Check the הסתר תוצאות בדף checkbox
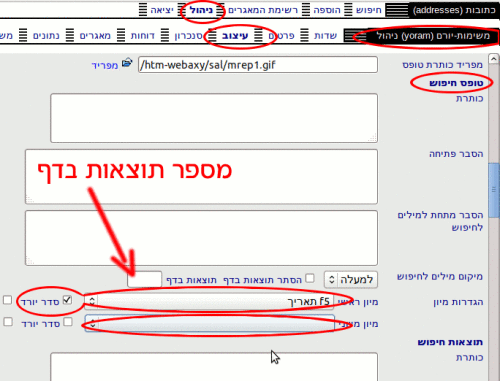The image size is (500, 381). 310,278
